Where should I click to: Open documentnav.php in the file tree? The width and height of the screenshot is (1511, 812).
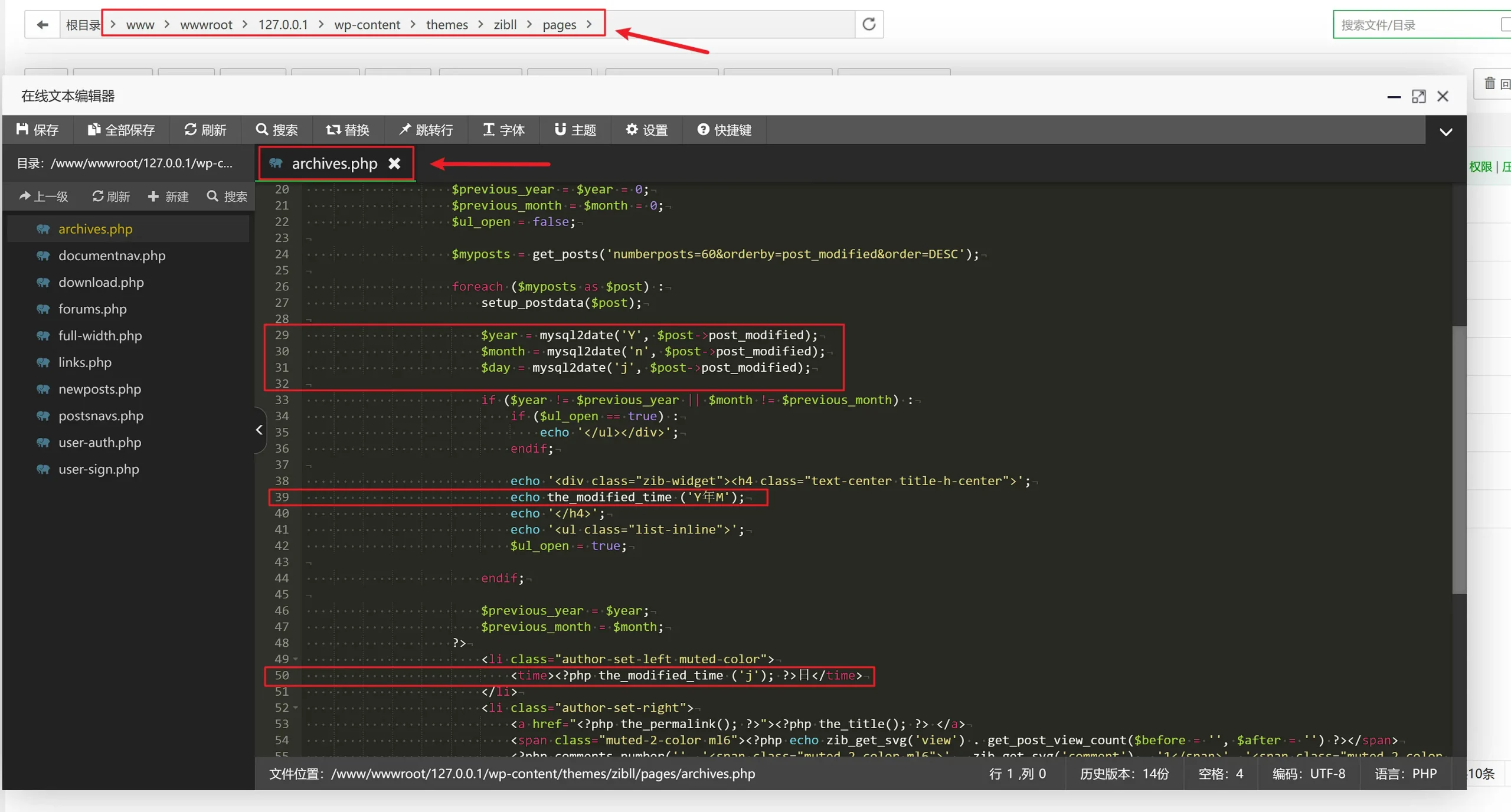[127, 256]
